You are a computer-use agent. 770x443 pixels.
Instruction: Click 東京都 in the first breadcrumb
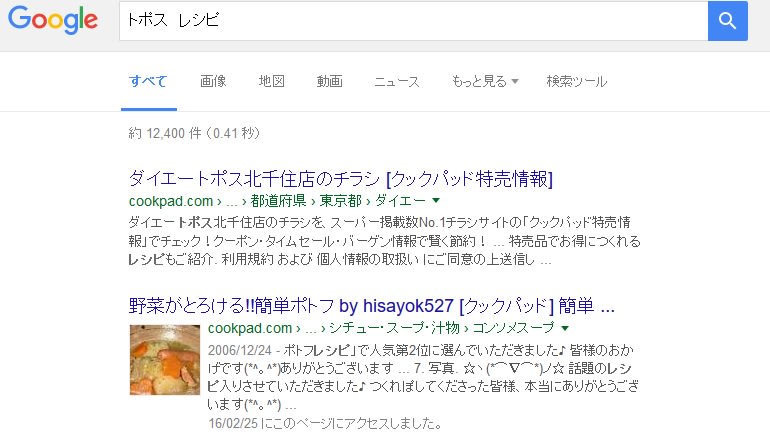[341, 200]
